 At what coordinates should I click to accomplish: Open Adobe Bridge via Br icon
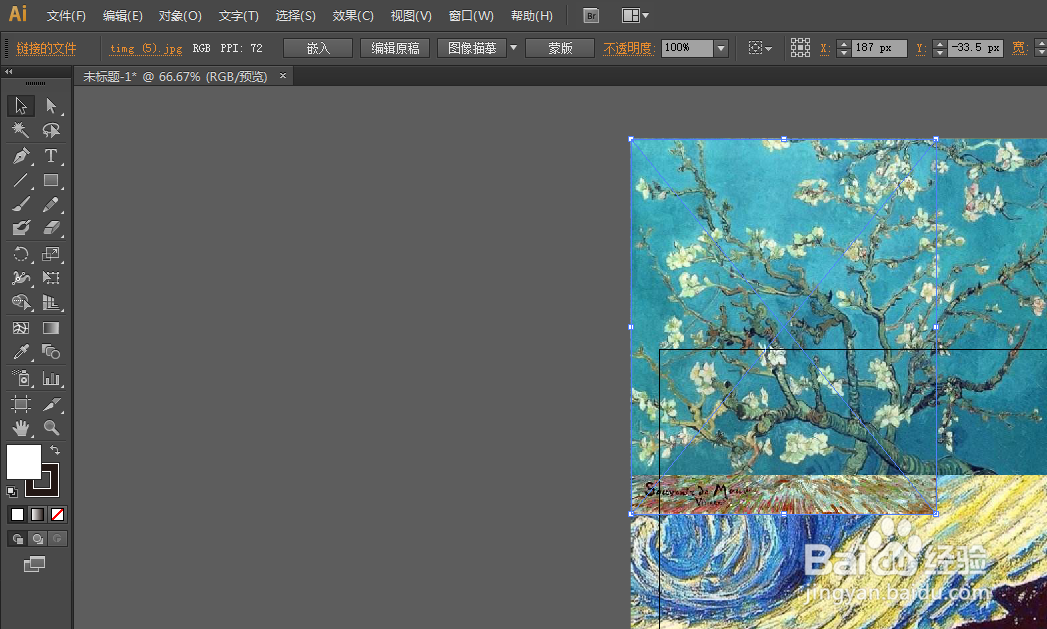click(x=591, y=16)
